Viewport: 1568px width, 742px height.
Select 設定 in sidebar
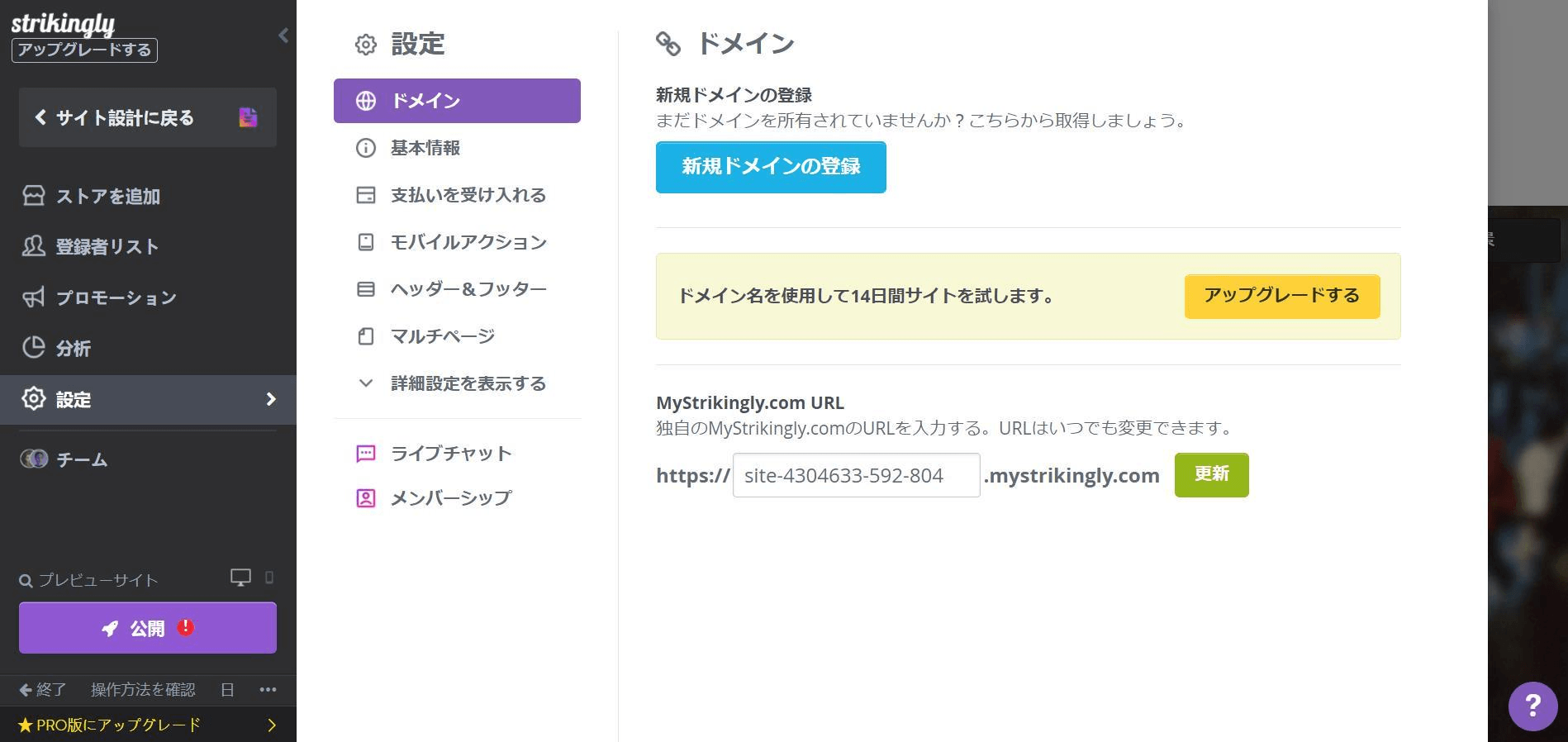point(148,399)
